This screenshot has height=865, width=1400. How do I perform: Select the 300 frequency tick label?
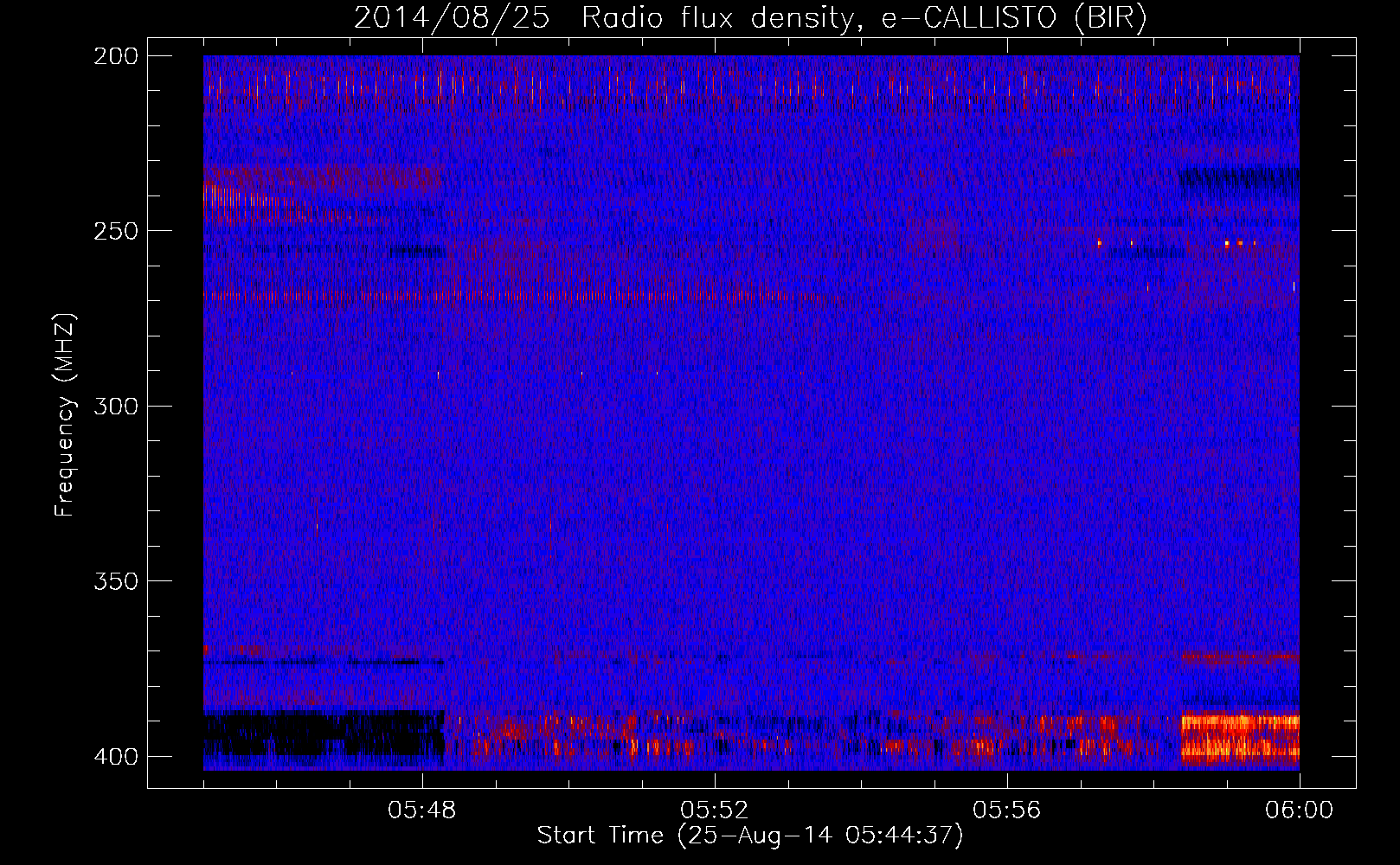(115, 406)
